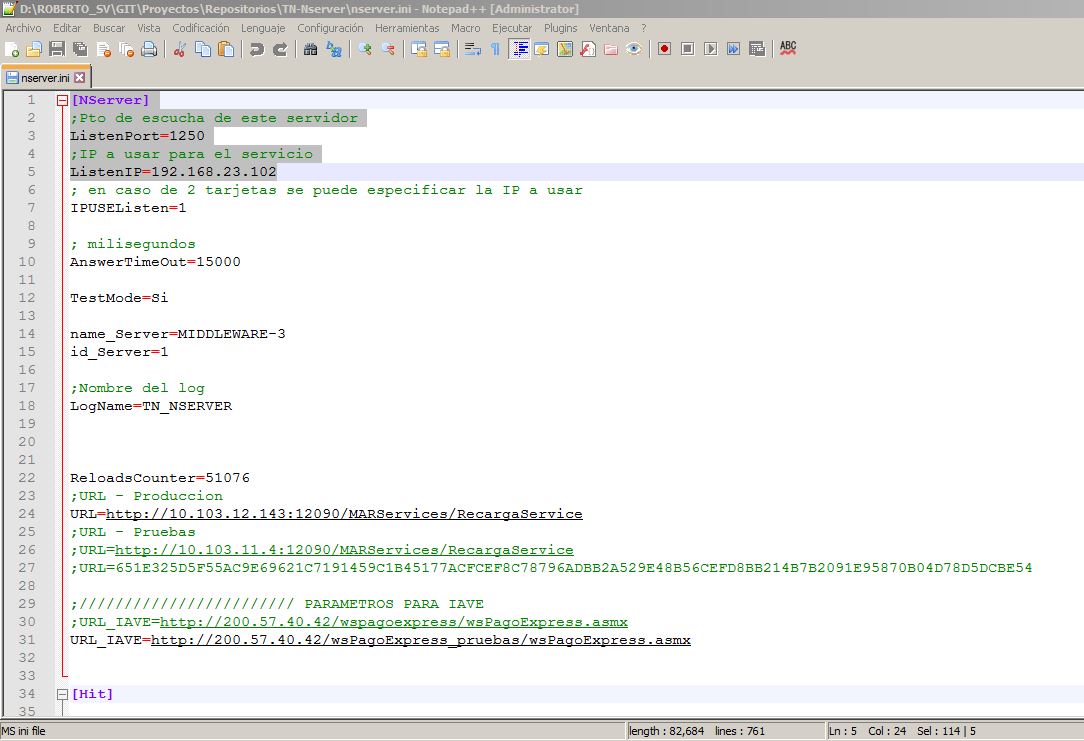This screenshot has width=1084, height=741.
Task: Click the Close All documents icon
Action: [x=127, y=49]
